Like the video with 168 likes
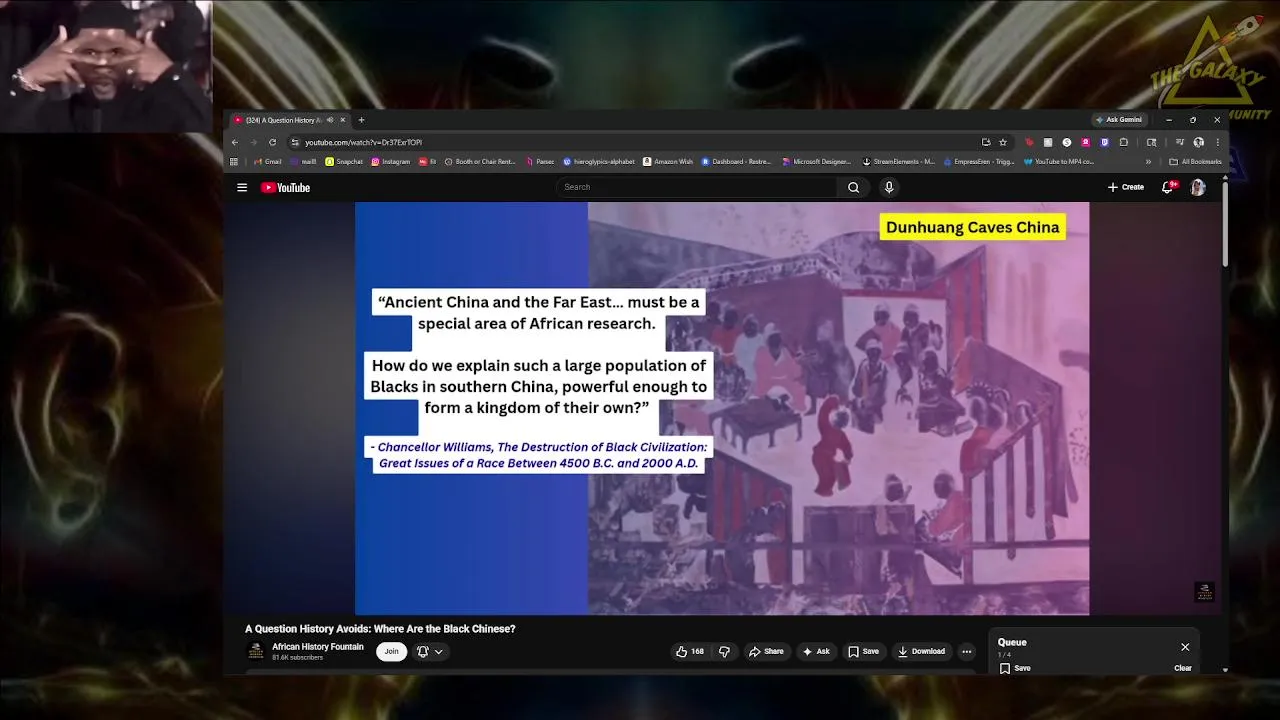 690,651
